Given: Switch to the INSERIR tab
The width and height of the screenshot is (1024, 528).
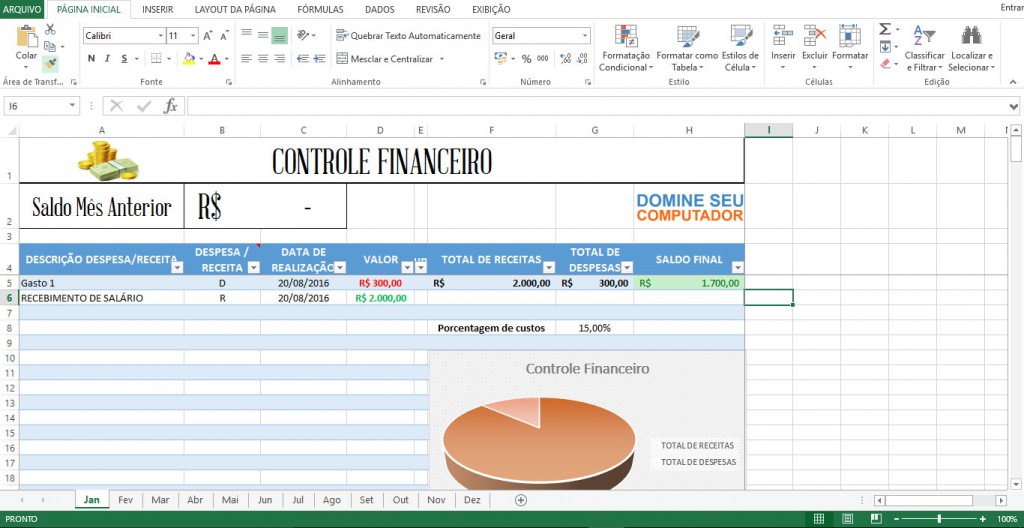Looking at the screenshot, I should click(157, 10).
